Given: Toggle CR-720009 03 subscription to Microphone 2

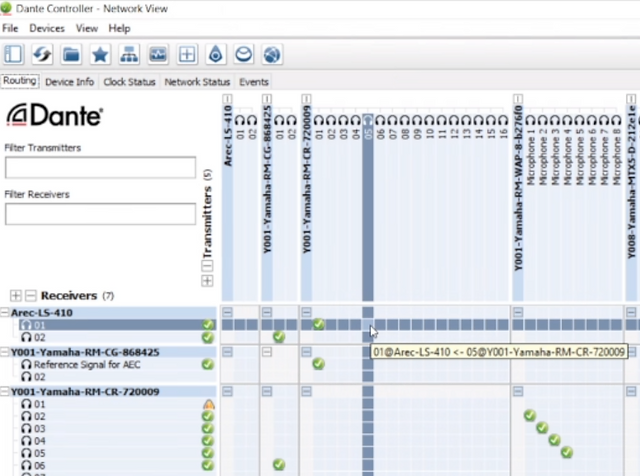Looking at the screenshot, I should pyautogui.click(x=542, y=428).
